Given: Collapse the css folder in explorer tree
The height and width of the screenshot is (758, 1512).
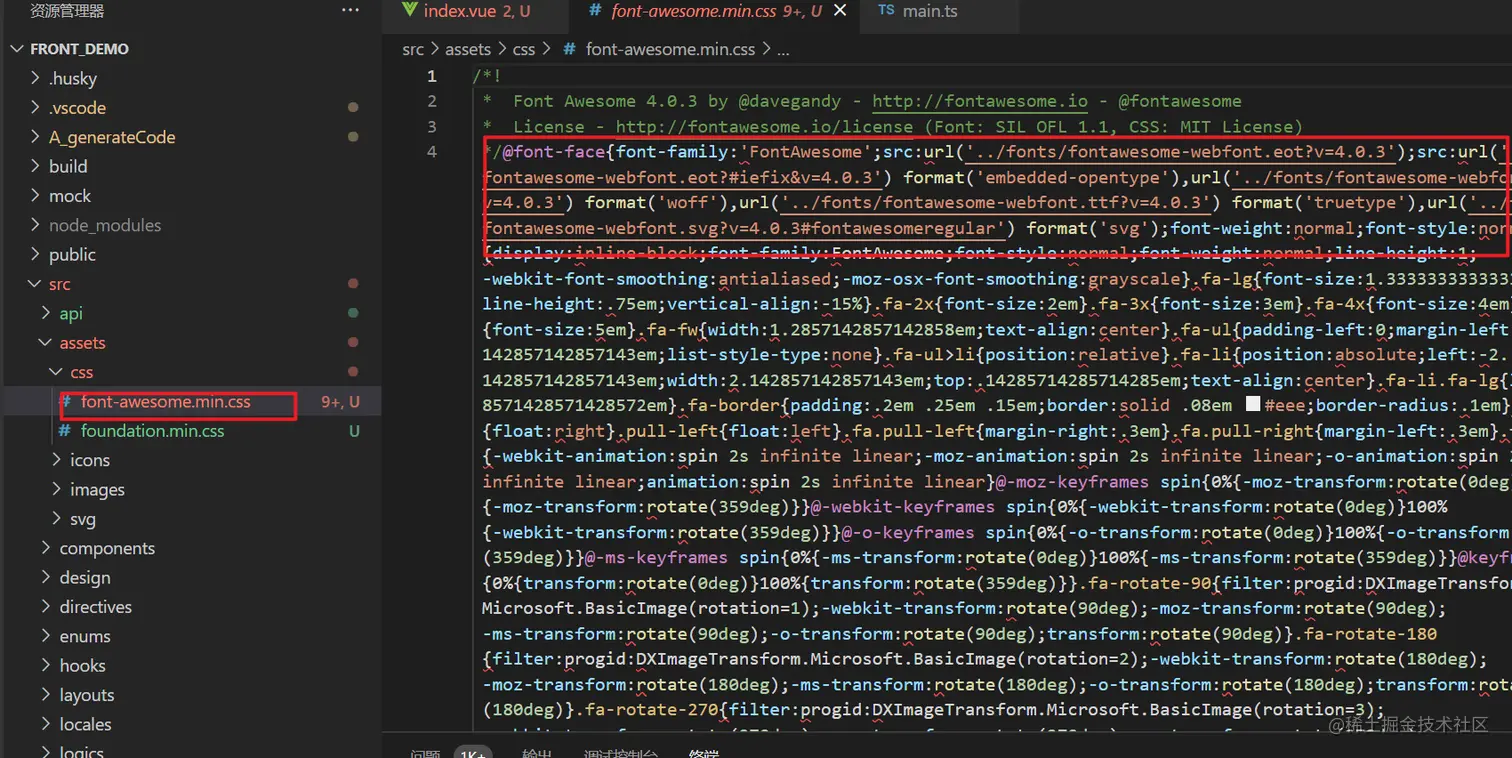Looking at the screenshot, I should point(82,372).
